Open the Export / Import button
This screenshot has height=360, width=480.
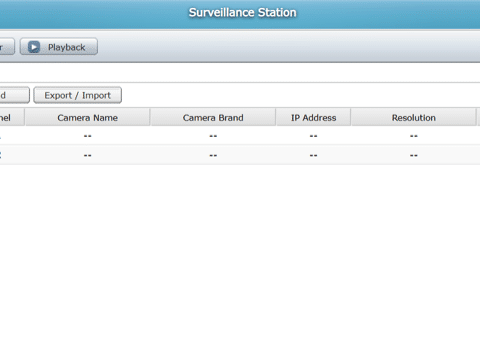click(x=77, y=95)
